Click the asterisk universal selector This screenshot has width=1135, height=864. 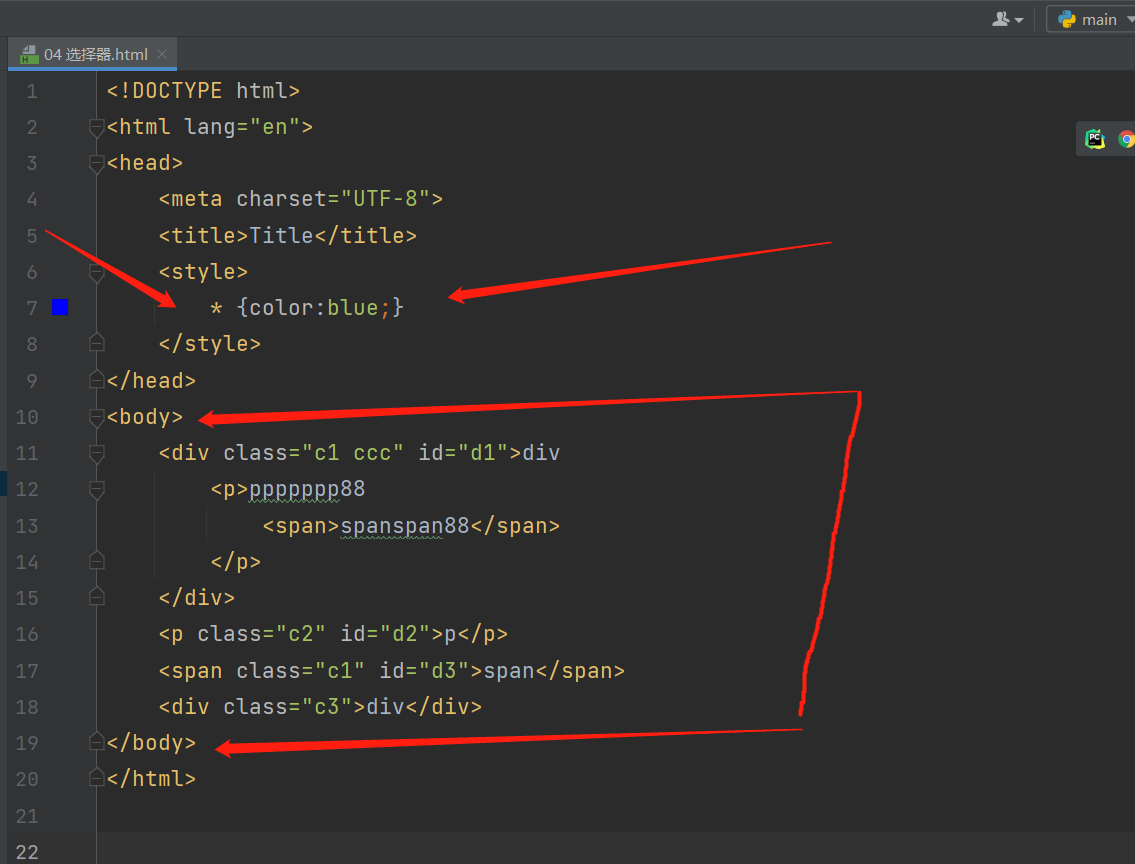(216, 309)
